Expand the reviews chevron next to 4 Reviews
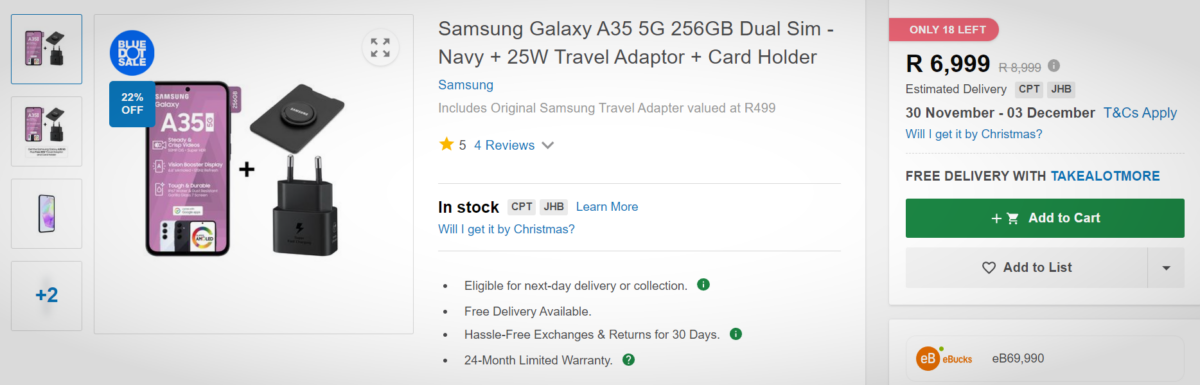This screenshot has height=385, width=1200. (x=547, y=145)
